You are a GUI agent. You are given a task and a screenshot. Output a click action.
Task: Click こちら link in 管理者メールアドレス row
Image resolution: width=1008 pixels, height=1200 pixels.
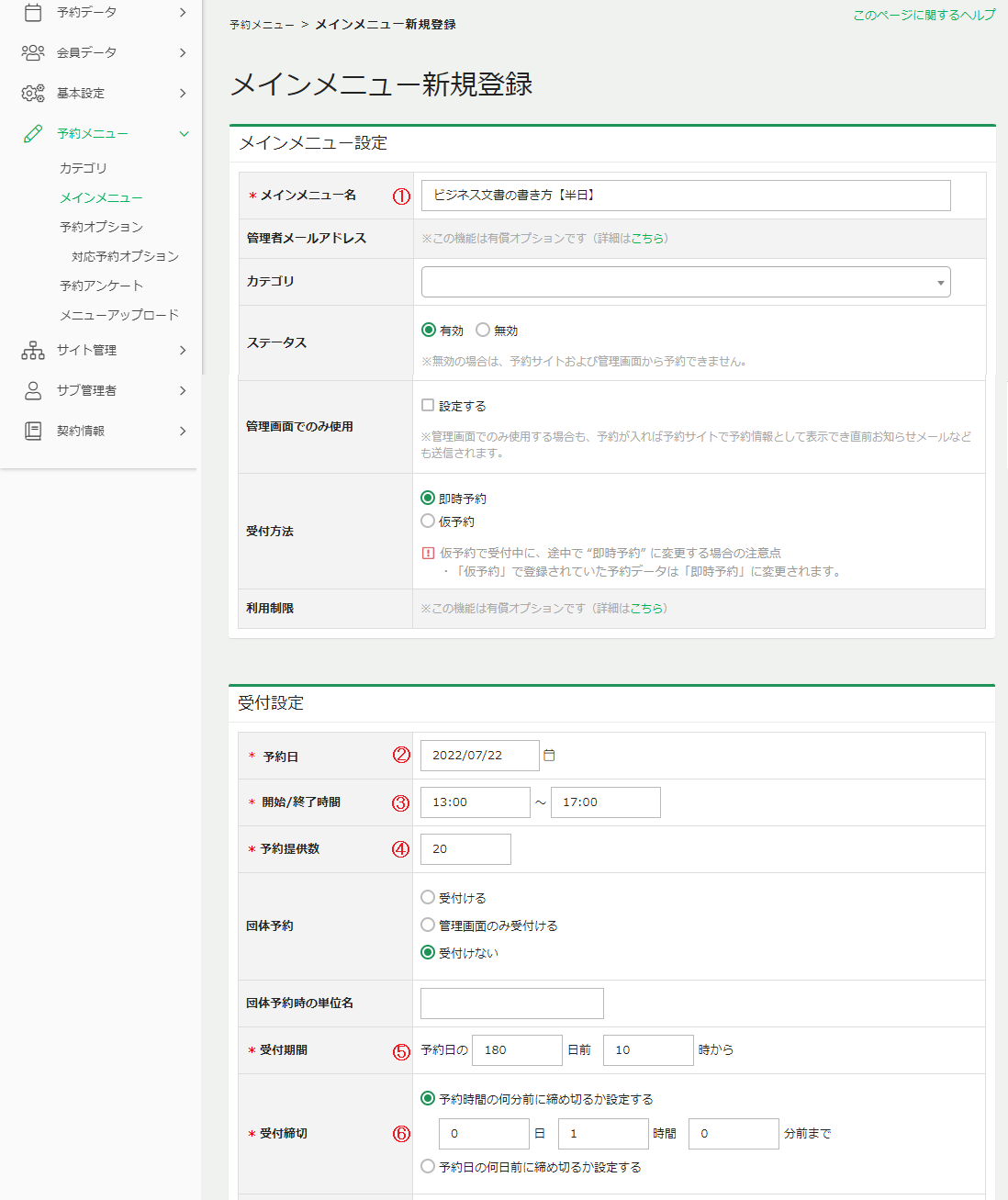pos(646,238)
